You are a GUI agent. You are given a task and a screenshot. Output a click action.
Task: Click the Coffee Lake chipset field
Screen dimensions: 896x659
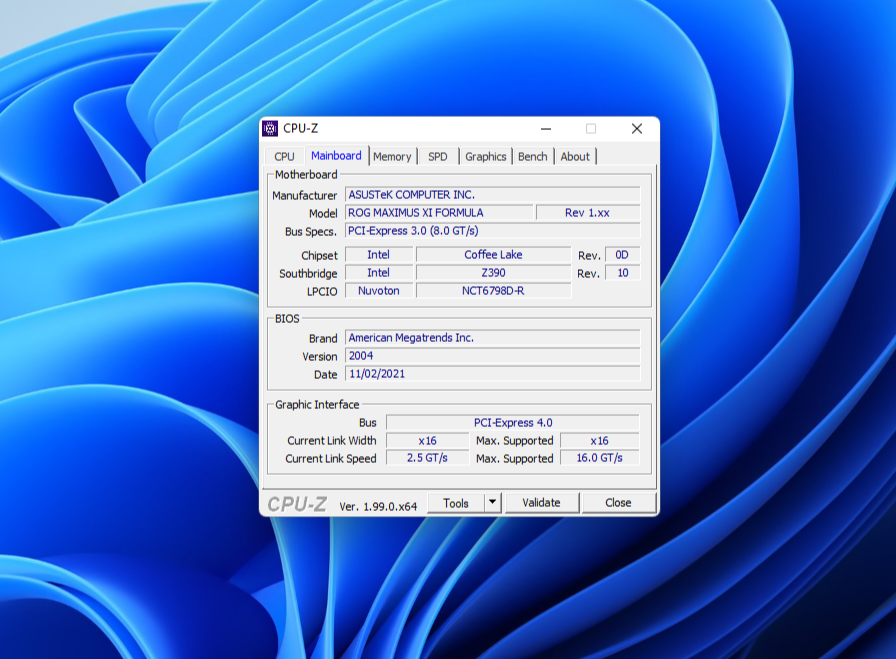[493, 254]
